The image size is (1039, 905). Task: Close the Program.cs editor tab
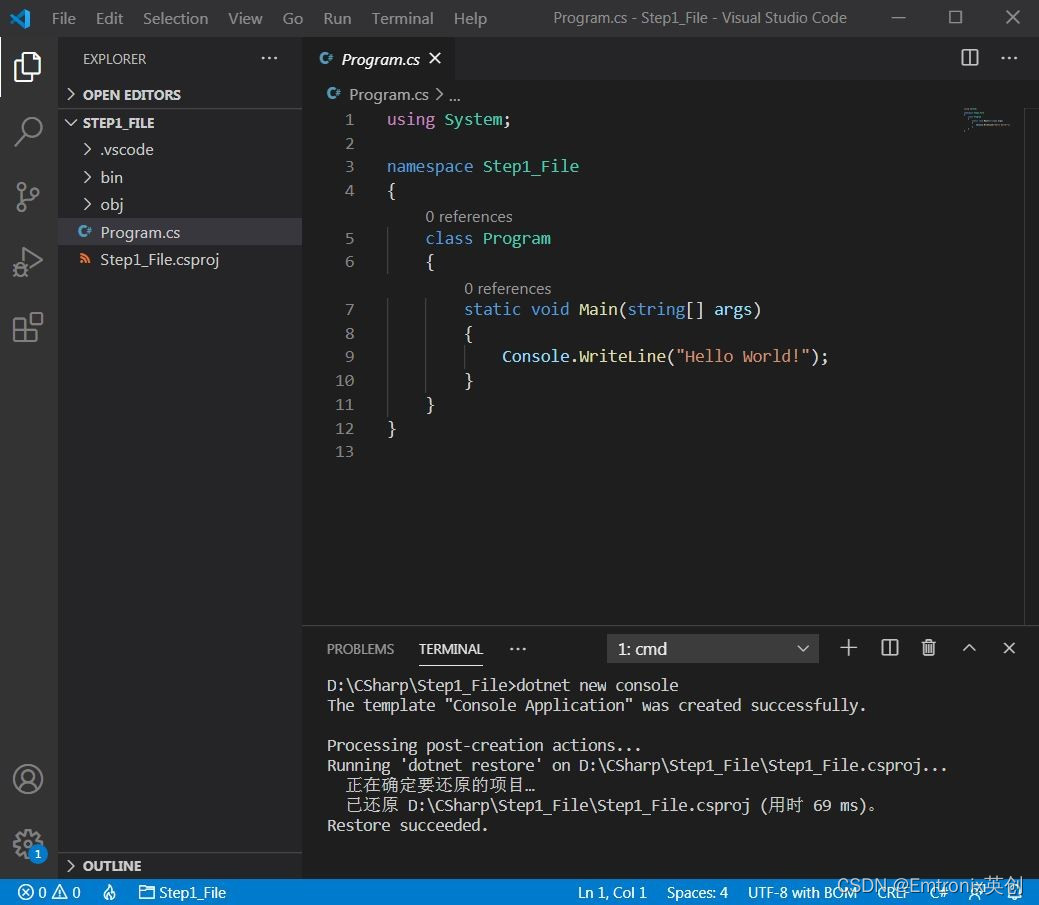click(x=435, y=58)
